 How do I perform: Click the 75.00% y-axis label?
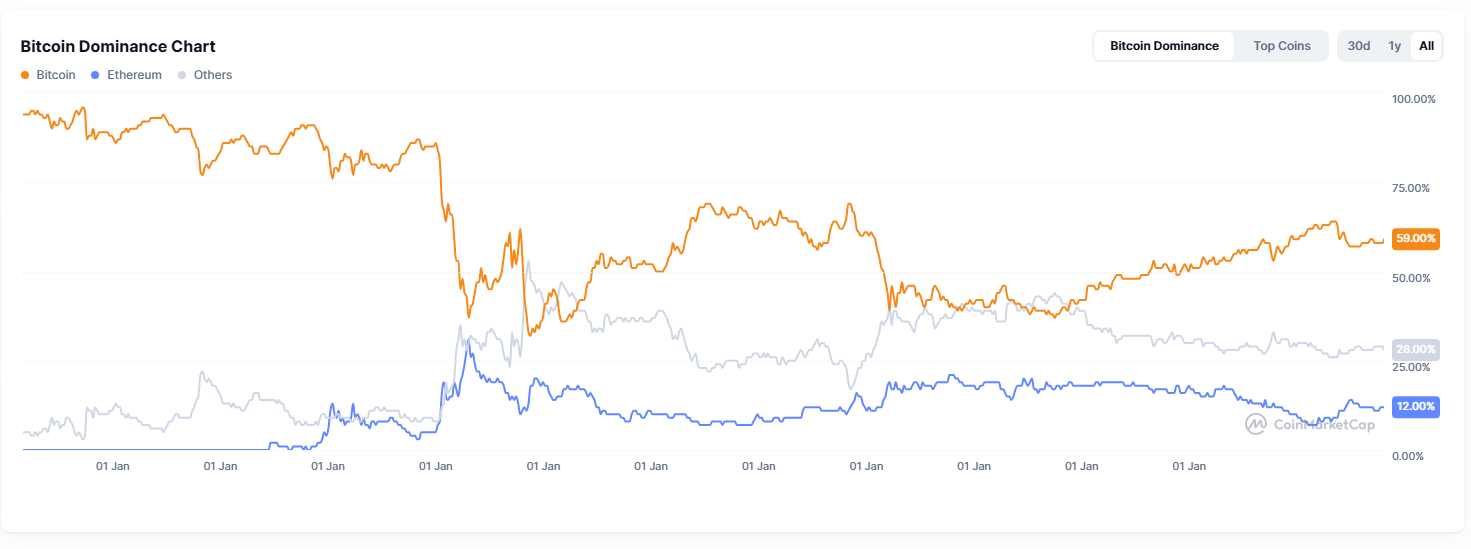tap(1410, 188)
